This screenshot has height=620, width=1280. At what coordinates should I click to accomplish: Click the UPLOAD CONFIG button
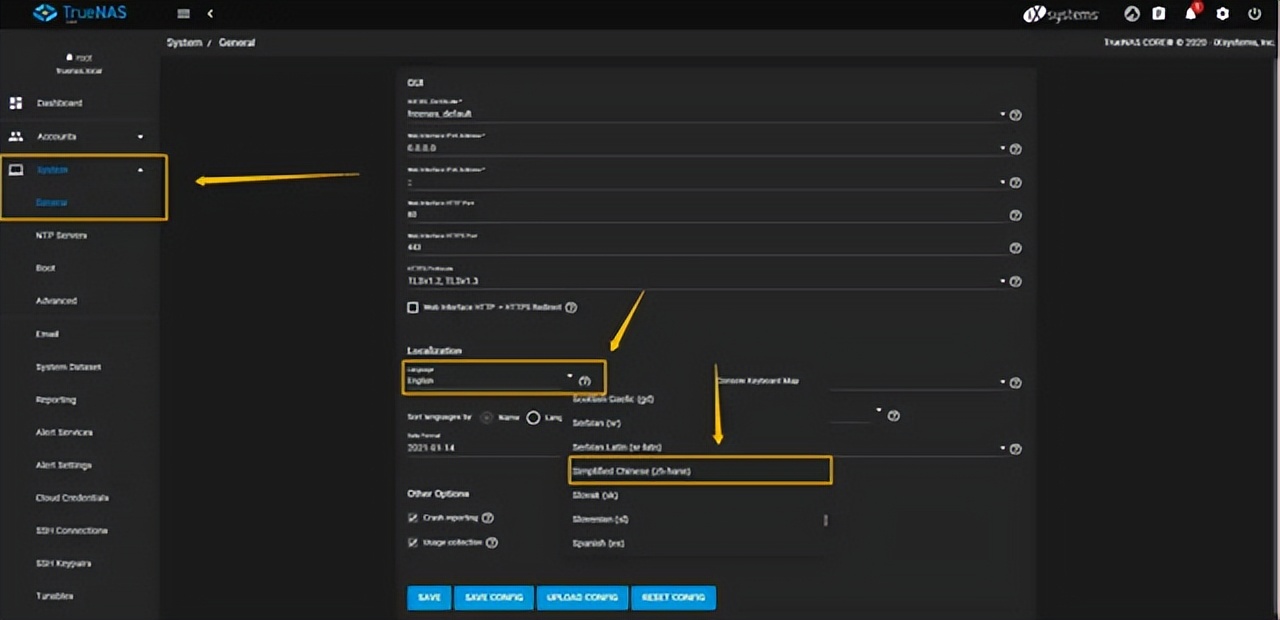pos(582,597)
